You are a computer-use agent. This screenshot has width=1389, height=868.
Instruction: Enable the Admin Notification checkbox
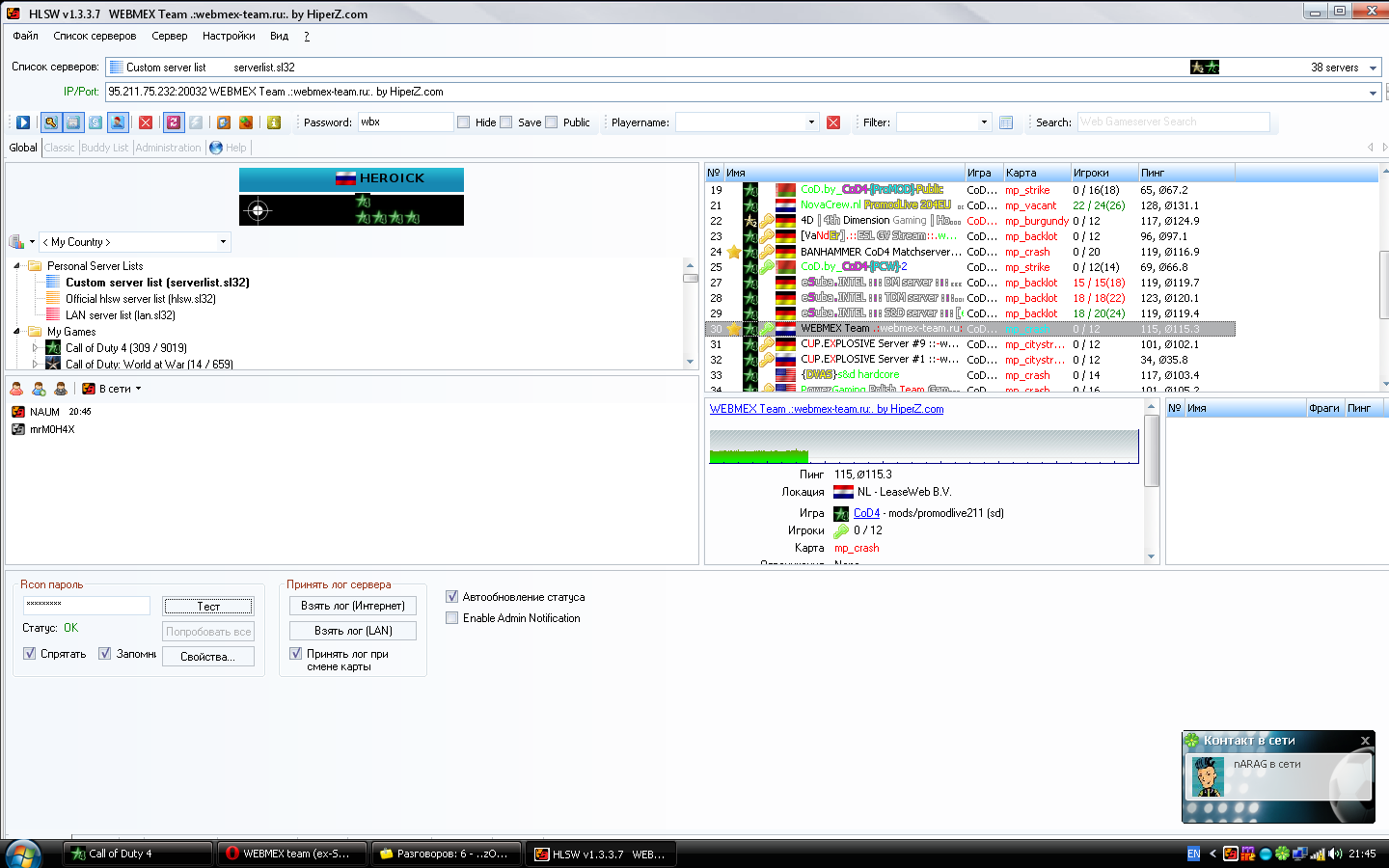451,618
